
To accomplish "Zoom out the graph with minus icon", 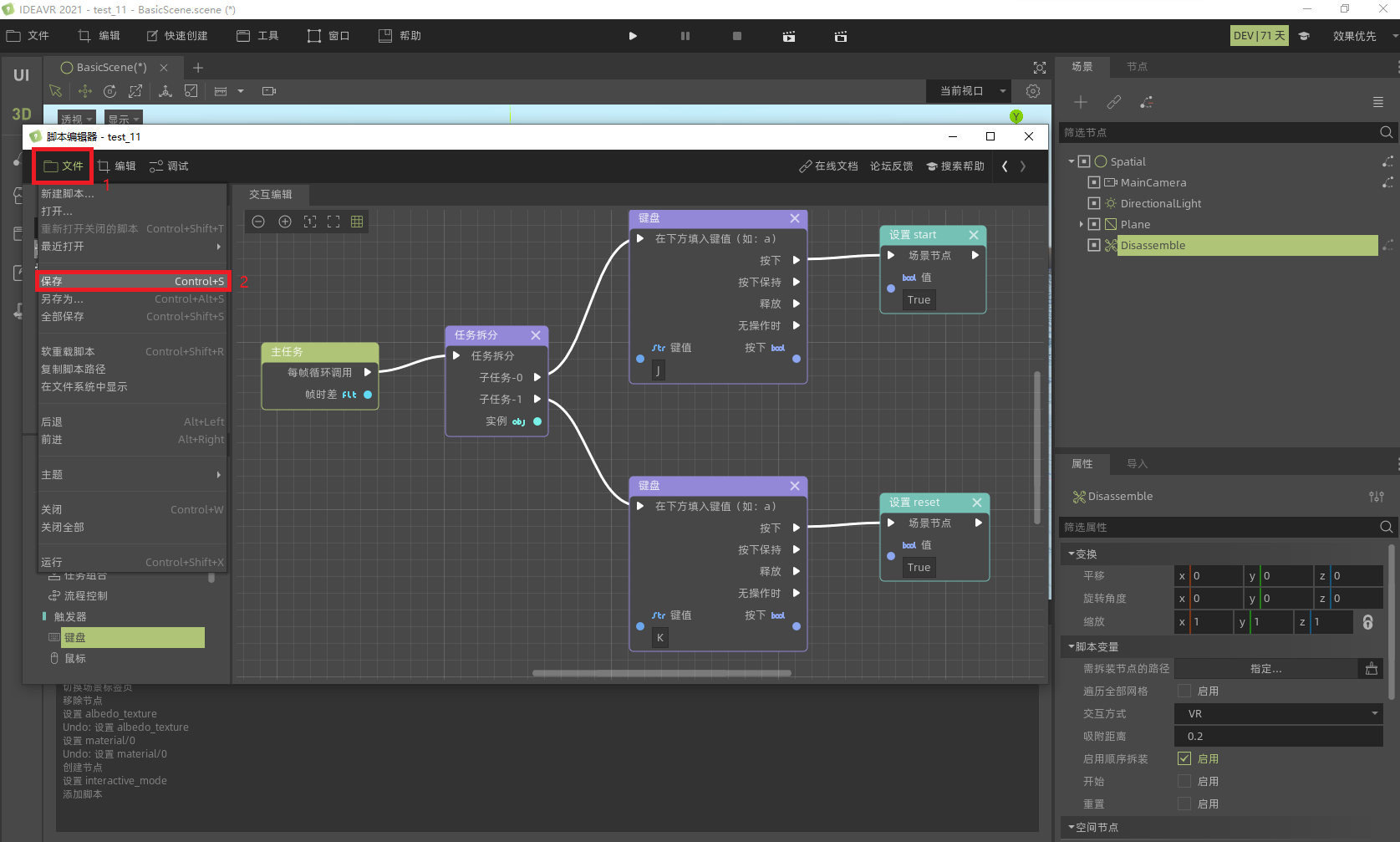I will tap(258, 222).
